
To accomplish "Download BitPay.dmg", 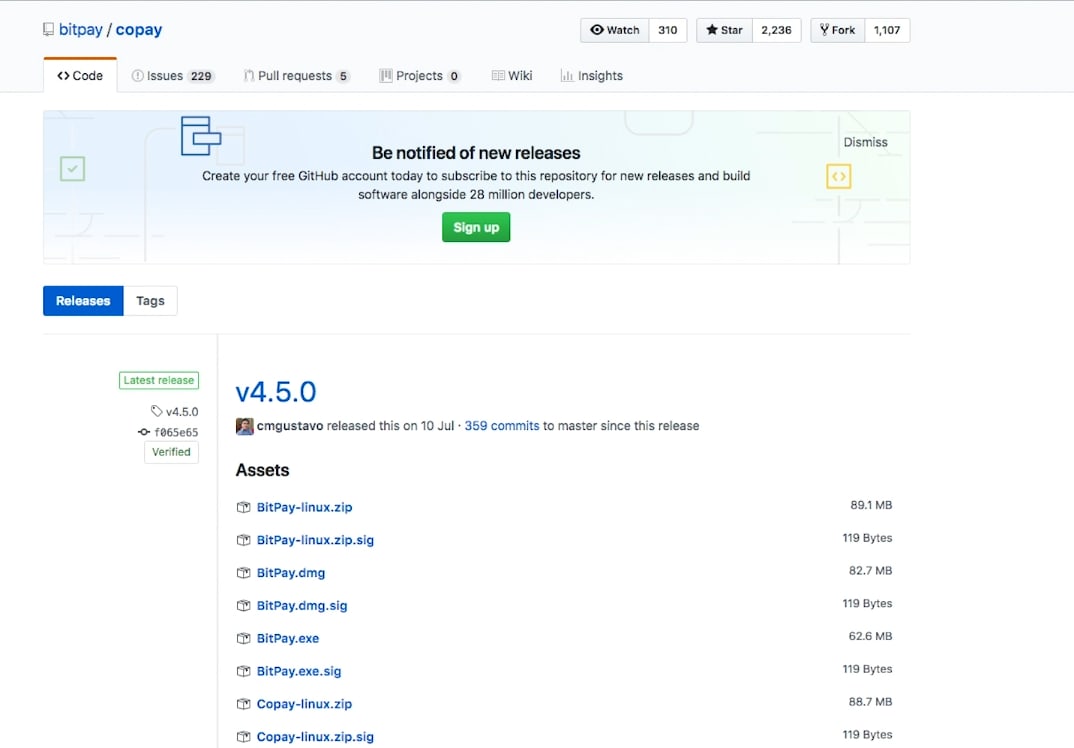I will click(x=290, y=573).
